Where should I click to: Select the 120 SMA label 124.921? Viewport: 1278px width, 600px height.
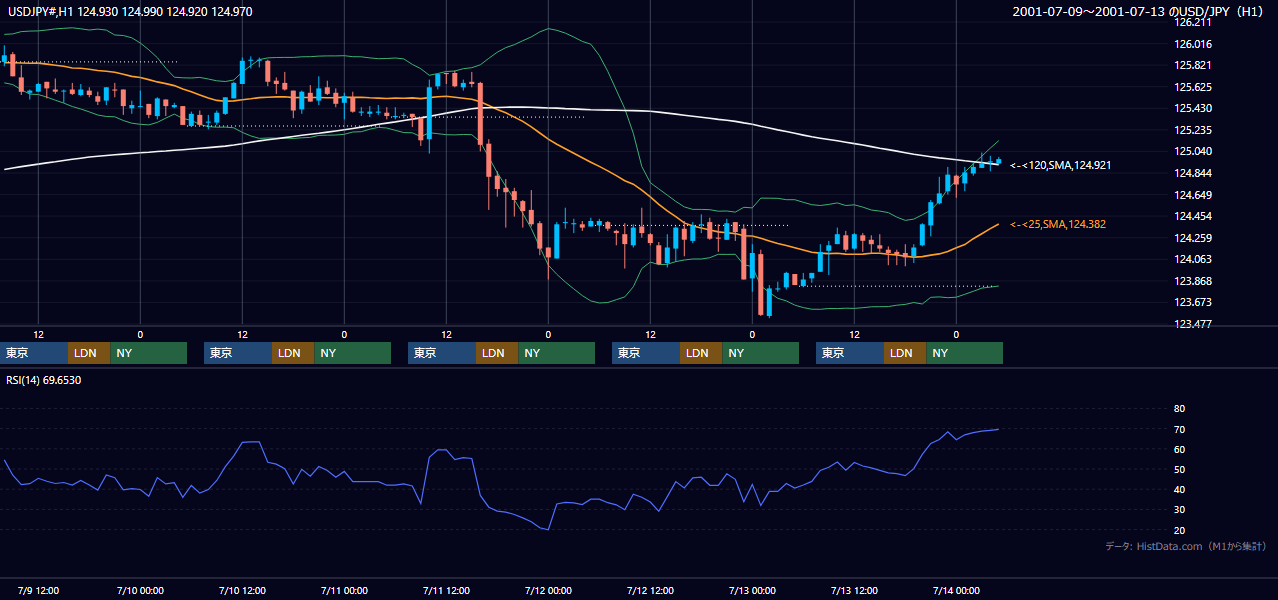coord(1060,165)
